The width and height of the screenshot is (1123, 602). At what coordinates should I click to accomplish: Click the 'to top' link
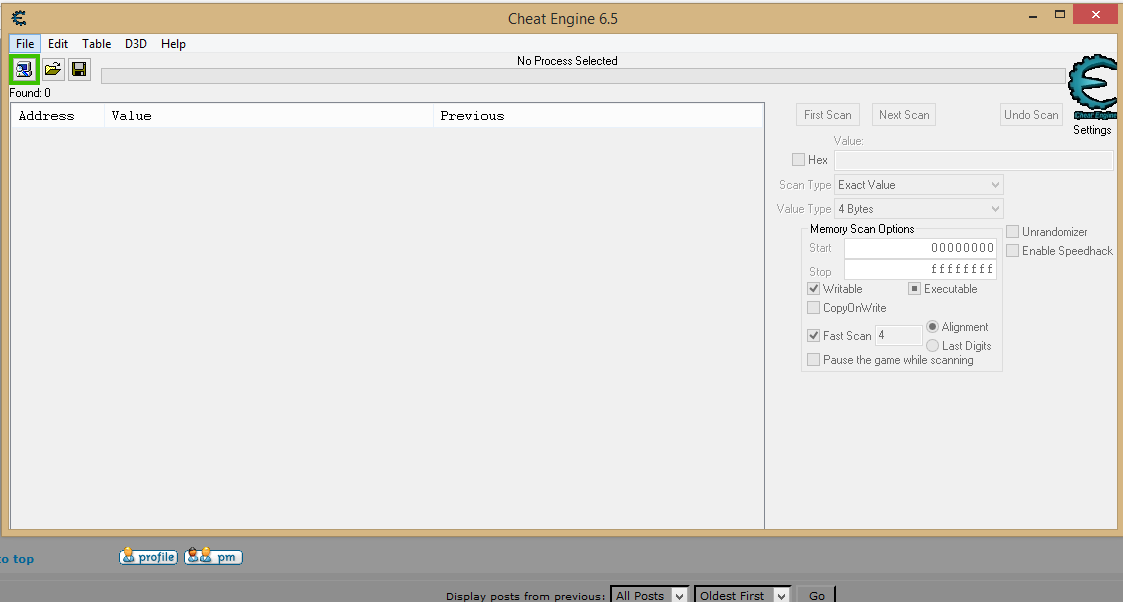pyautogui.click(x=16, y=559)
